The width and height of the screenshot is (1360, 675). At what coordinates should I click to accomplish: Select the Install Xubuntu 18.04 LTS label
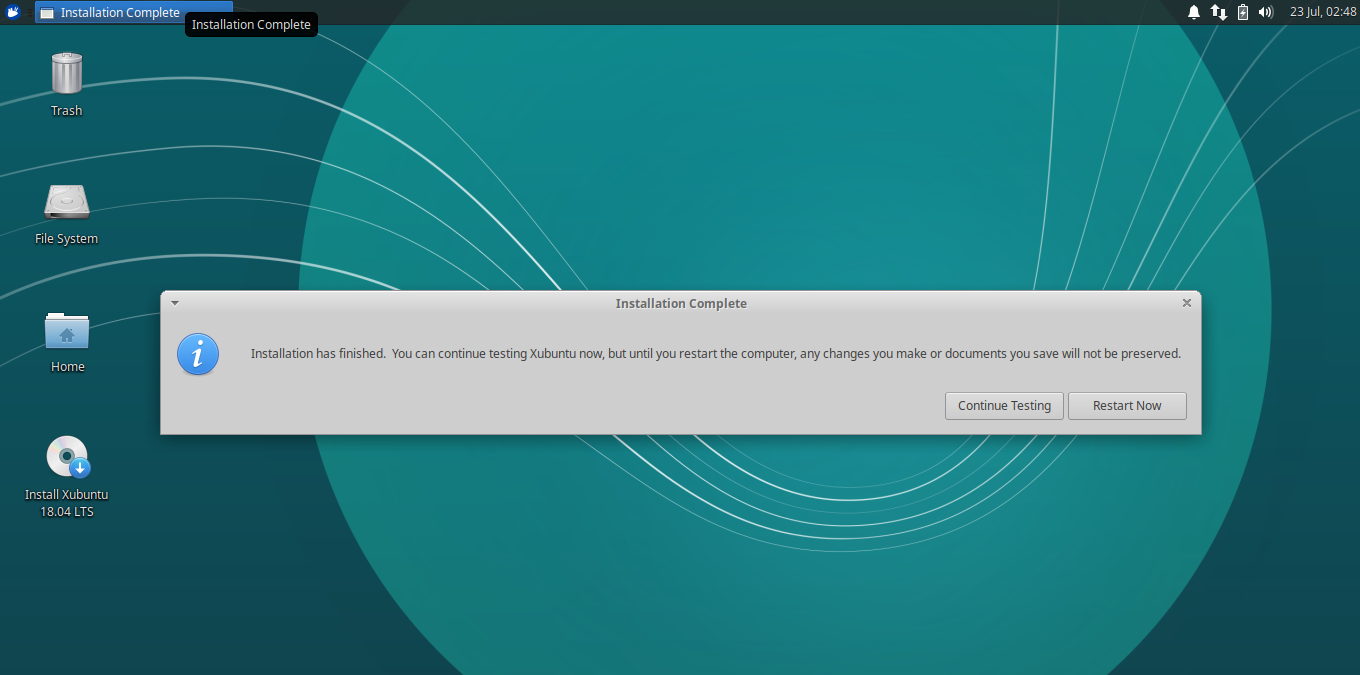(67, 503)
